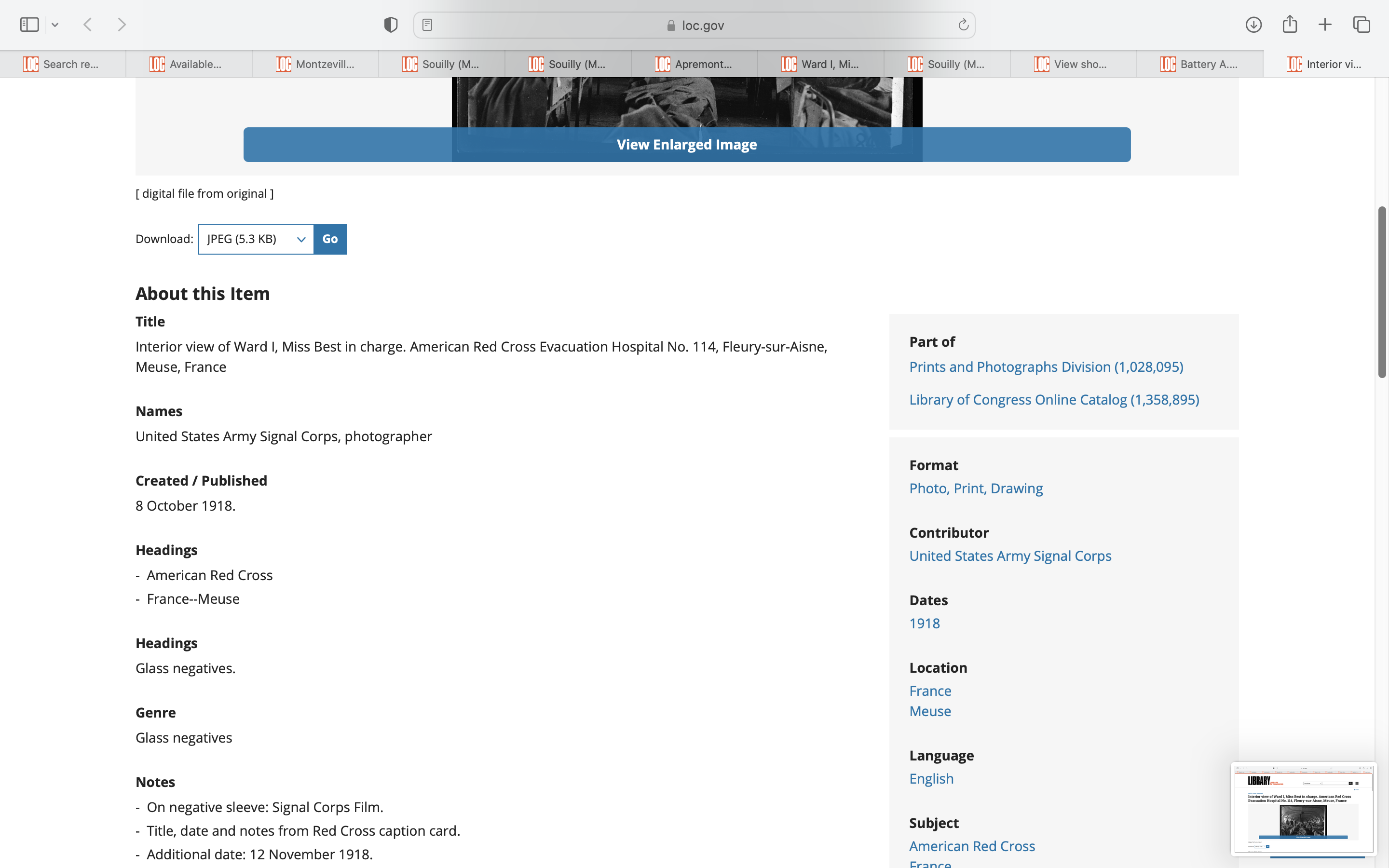
Task: Switch to the Battery A tab
Action: (1199, 64)
